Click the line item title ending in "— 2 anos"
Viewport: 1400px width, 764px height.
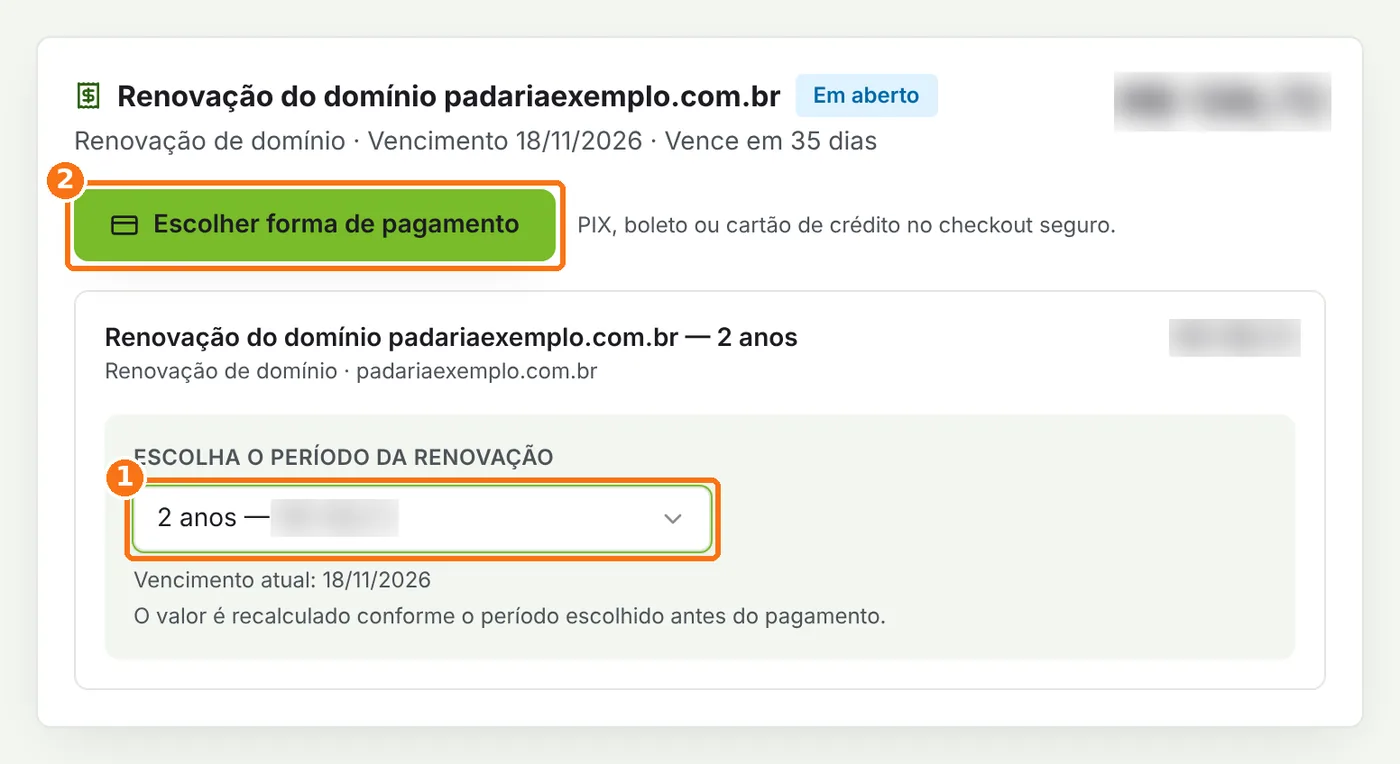pyautogui.click(x=451, y=338)
